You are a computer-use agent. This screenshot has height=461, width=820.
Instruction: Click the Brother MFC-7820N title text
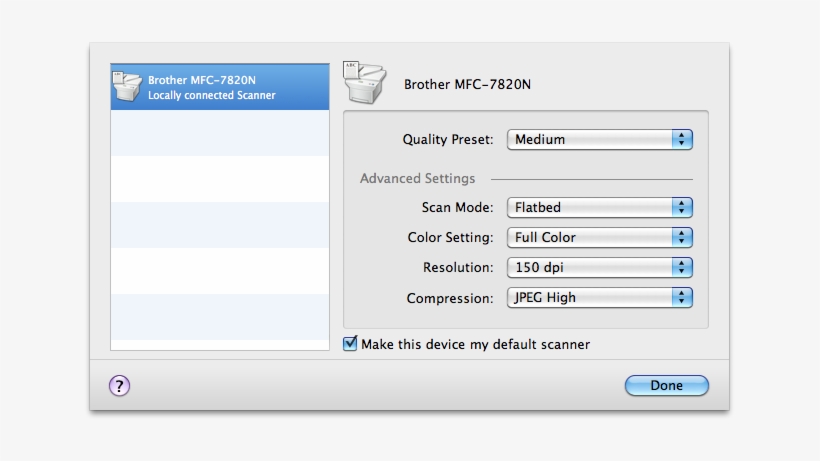[467, 84]
